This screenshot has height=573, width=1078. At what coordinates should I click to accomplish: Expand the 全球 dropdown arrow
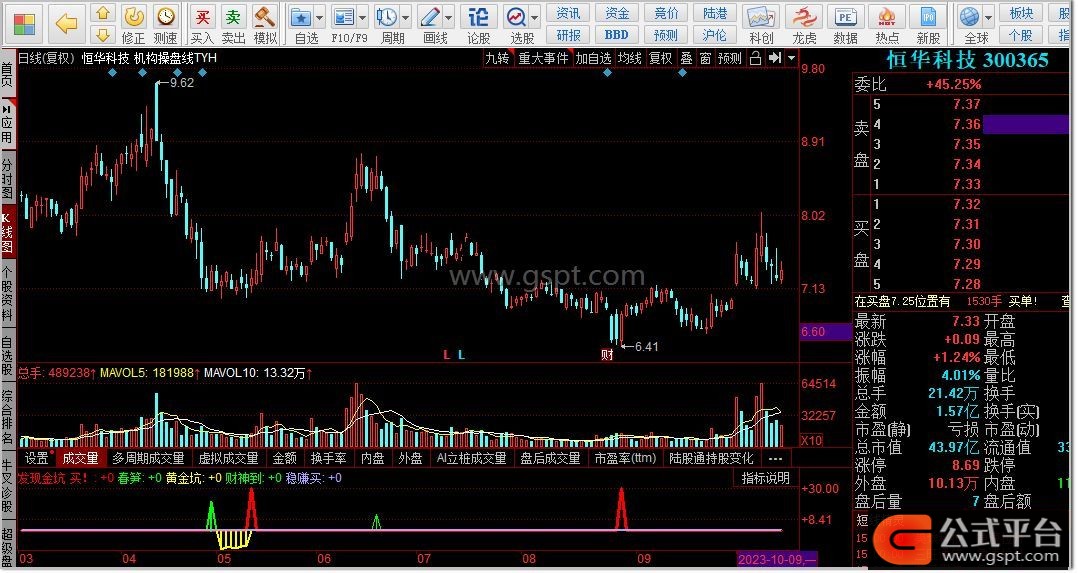(989, 18)
